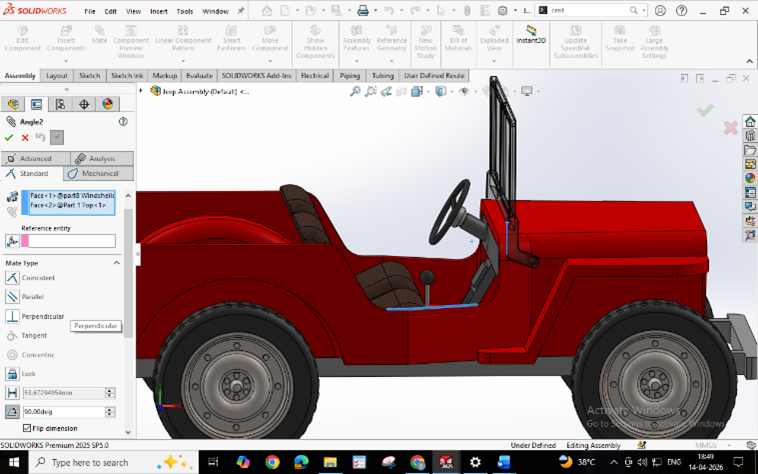Expand the Jeep Assembly flyout tree arrow
The width and height of the screenshot is (758, 474).
pyautogui.click(x=141, y=90)
